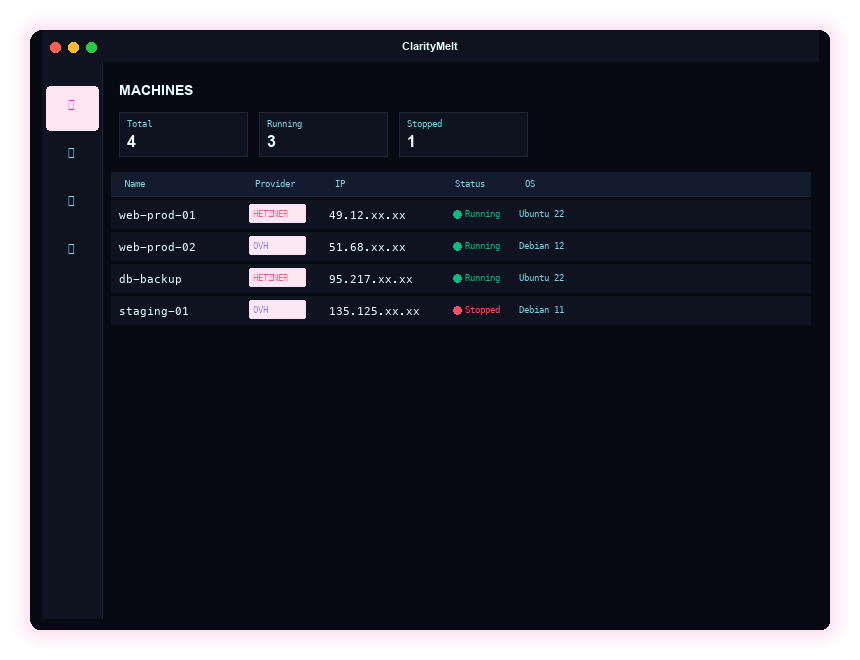The height and width of the screenshot is (660, 860).
Task: Click the green status dot for db-backup
Action: pyautogui.click(x=457, y=278)
